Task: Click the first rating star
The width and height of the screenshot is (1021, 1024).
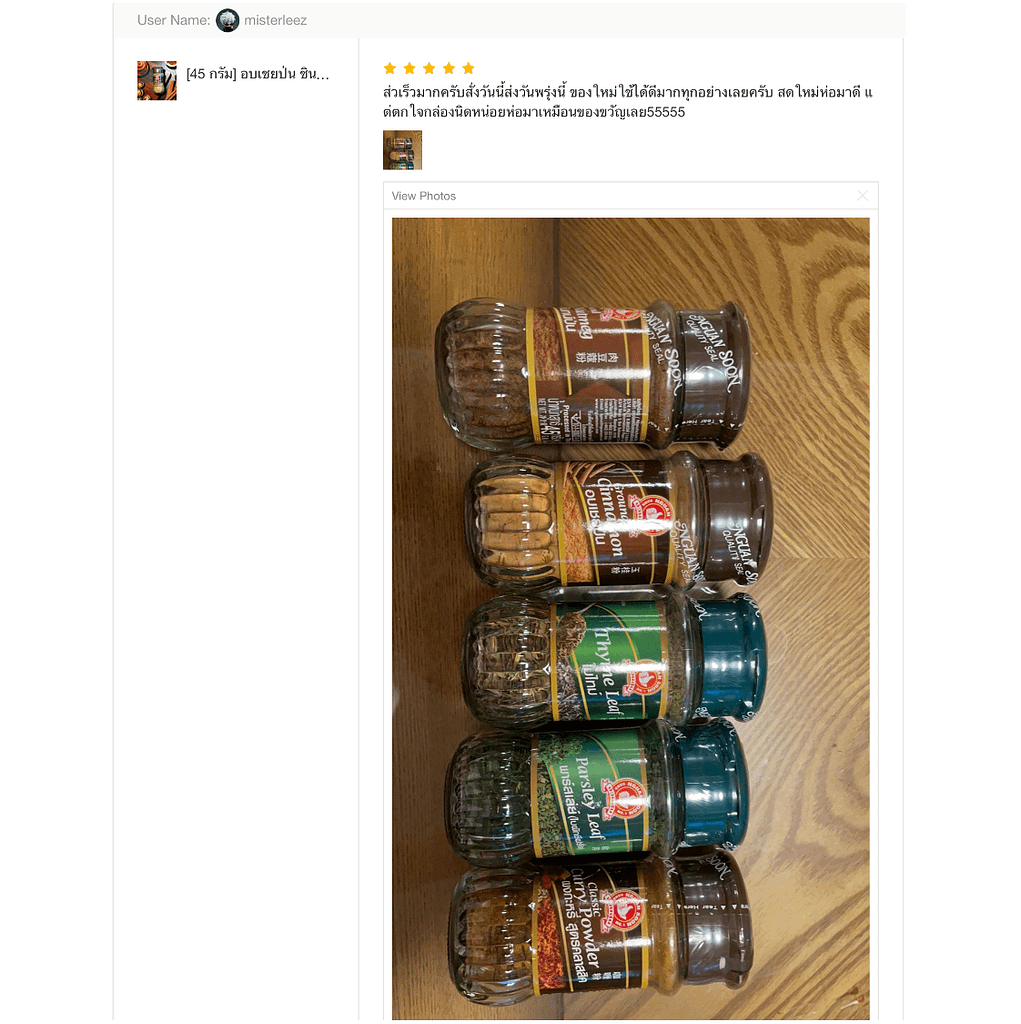Action: tap(390, 68)
